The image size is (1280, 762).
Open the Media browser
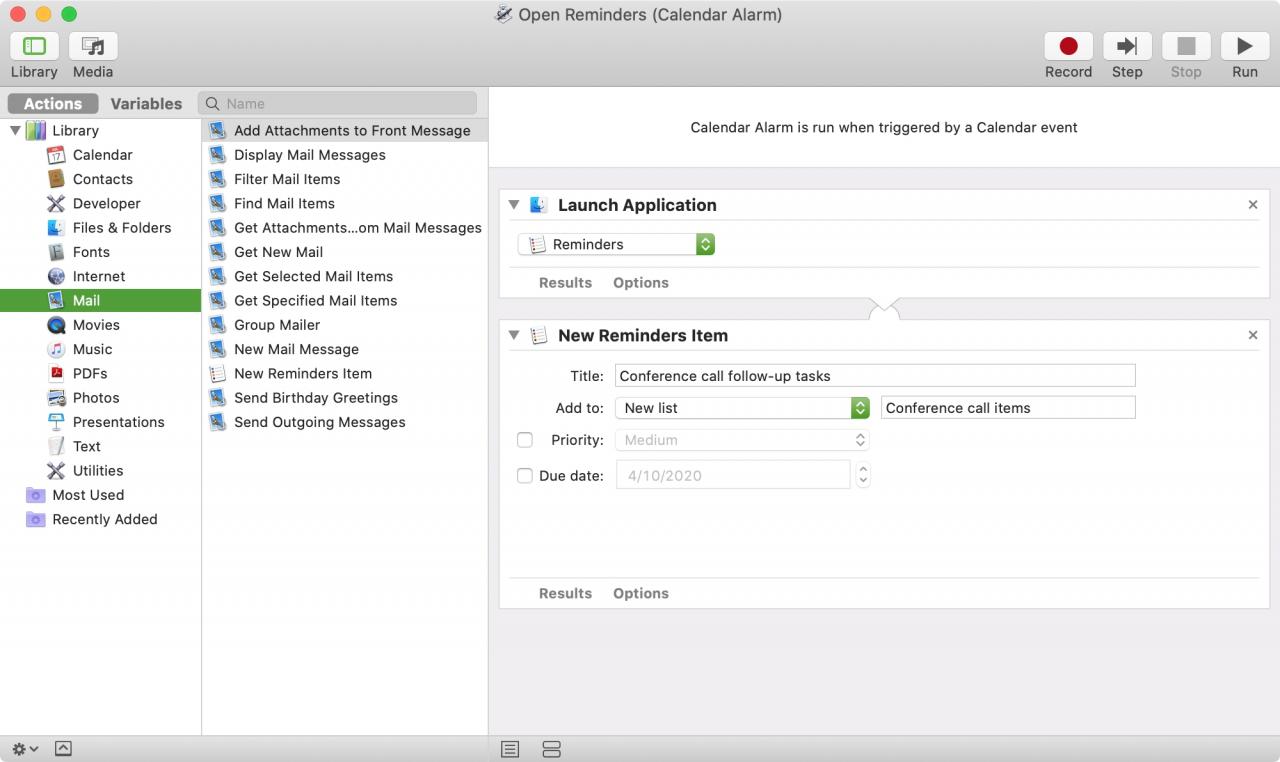[93, 46]
